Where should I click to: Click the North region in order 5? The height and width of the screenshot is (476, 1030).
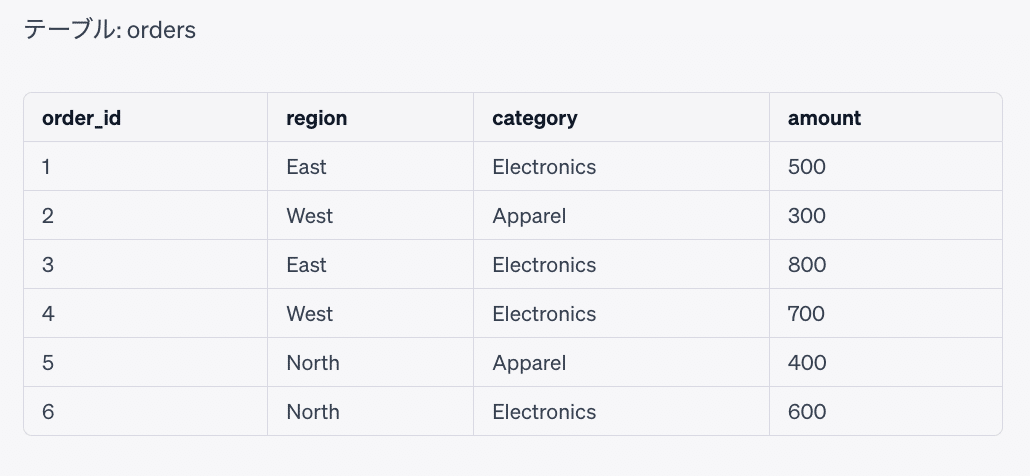312,363
